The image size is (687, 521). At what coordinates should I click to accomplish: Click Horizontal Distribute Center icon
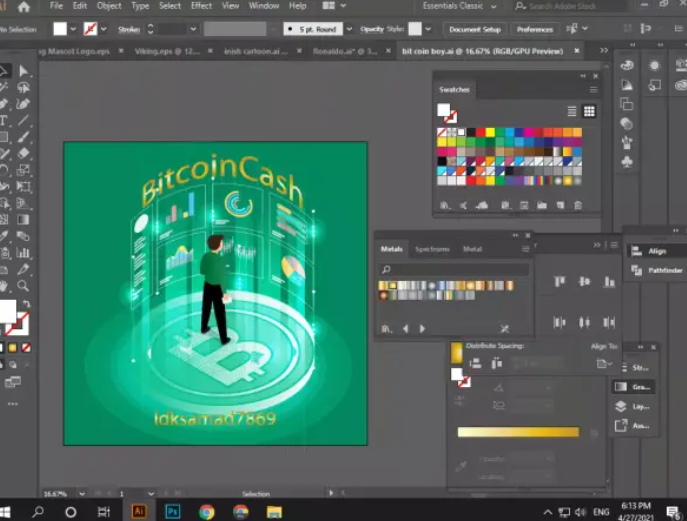584,323
